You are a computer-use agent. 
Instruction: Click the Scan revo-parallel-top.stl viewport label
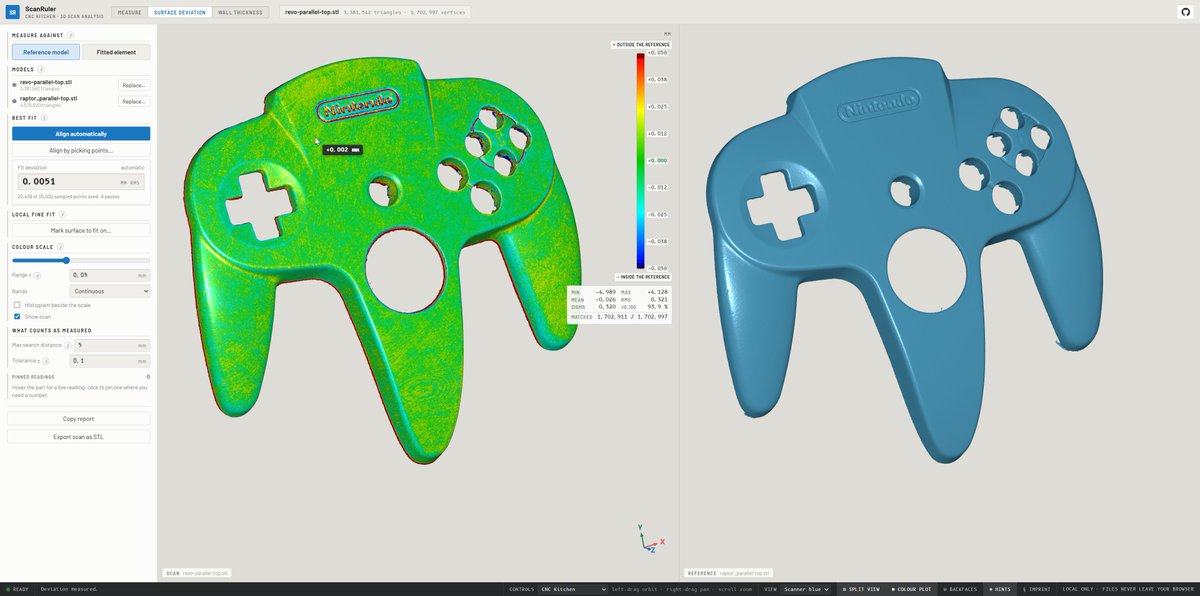(198, 573)
